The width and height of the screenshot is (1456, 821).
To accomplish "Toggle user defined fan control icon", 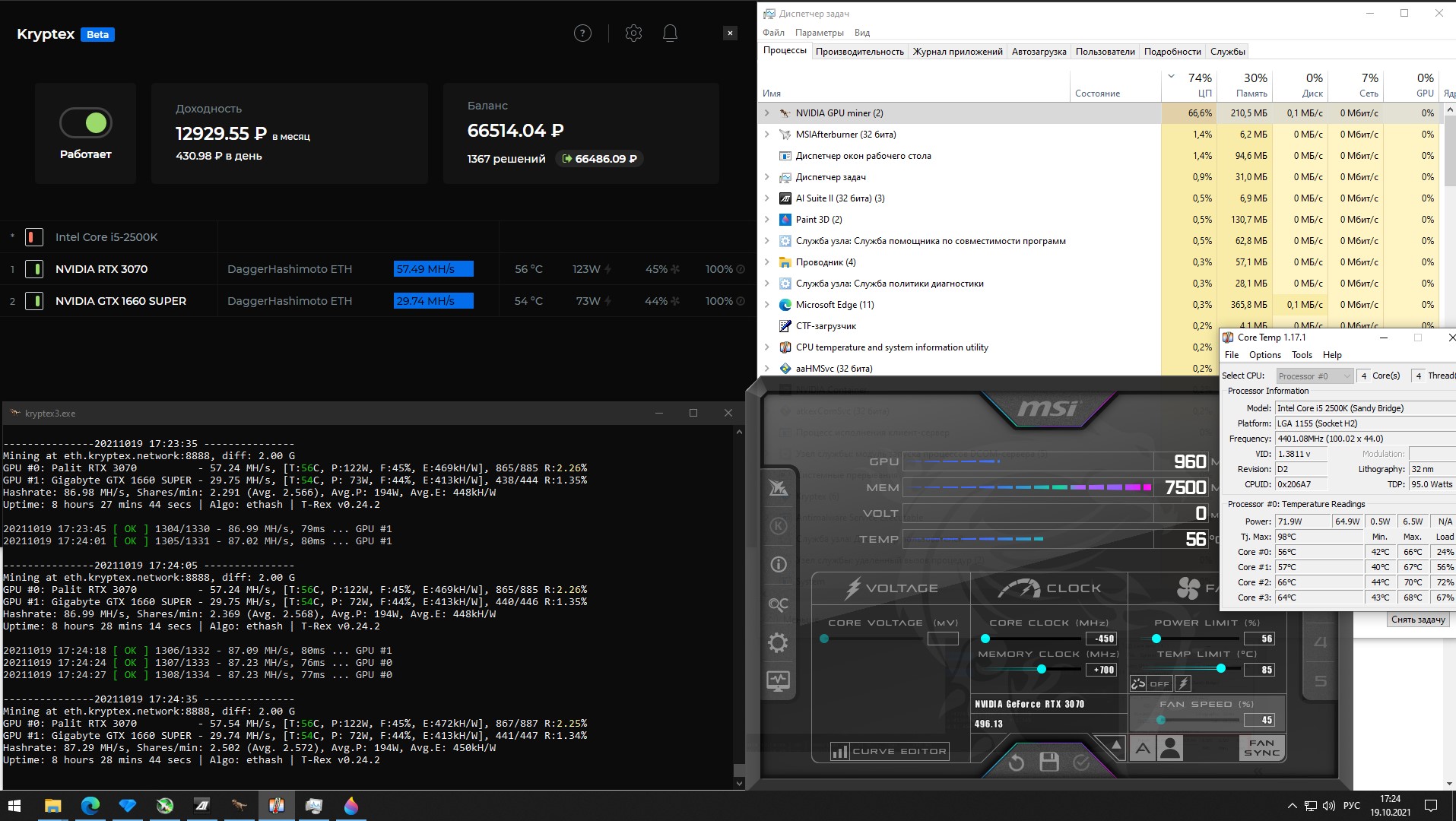I will pos(1171,749).
